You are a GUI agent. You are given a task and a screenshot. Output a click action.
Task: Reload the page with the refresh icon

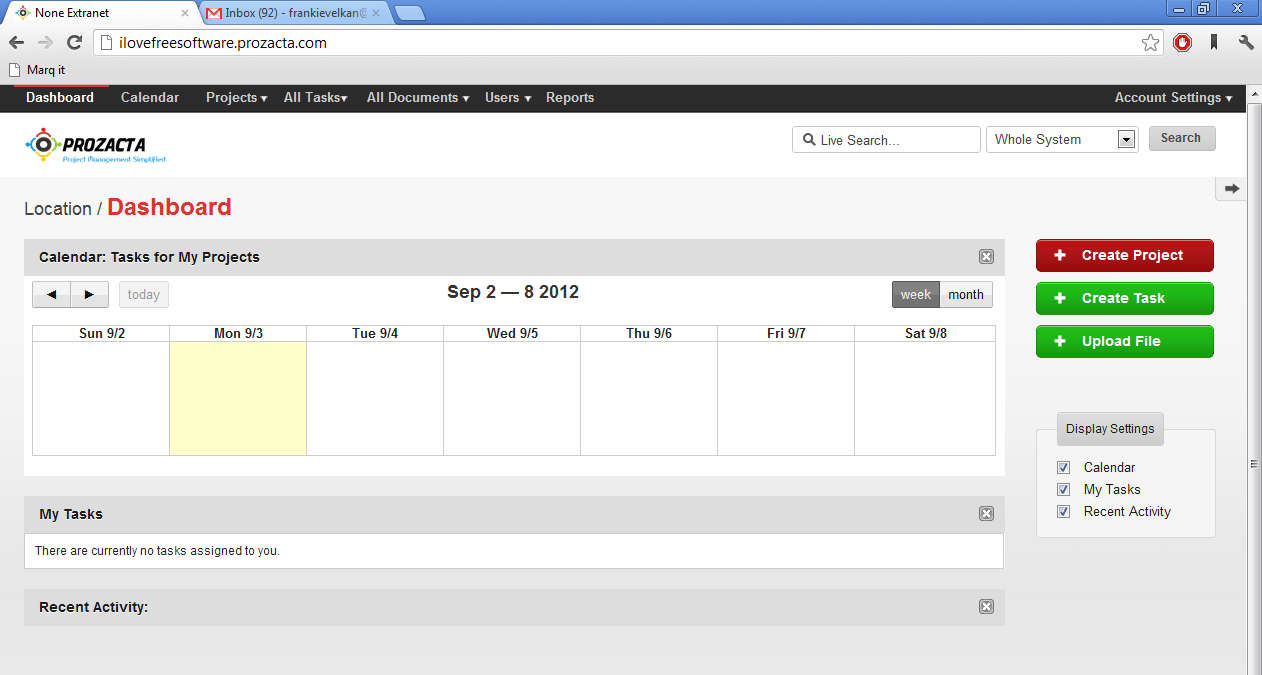point(74,43)
